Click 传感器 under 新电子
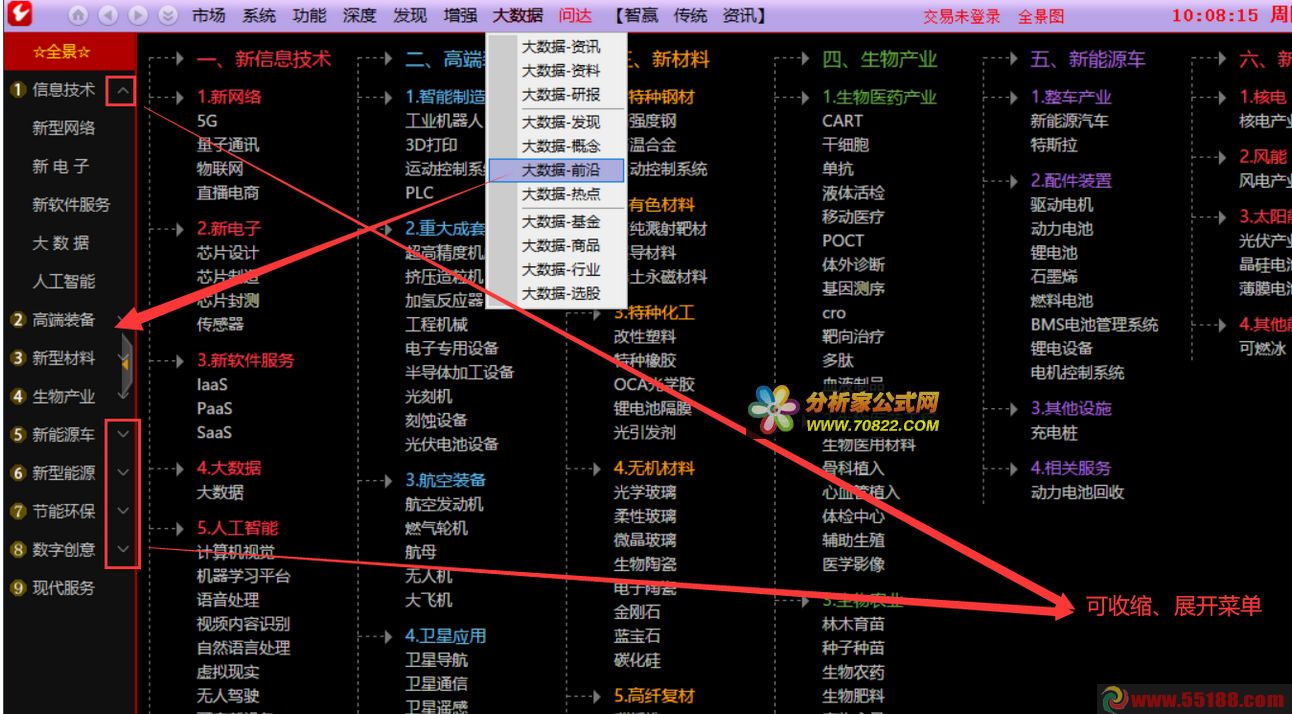 [x=220, y=325]
